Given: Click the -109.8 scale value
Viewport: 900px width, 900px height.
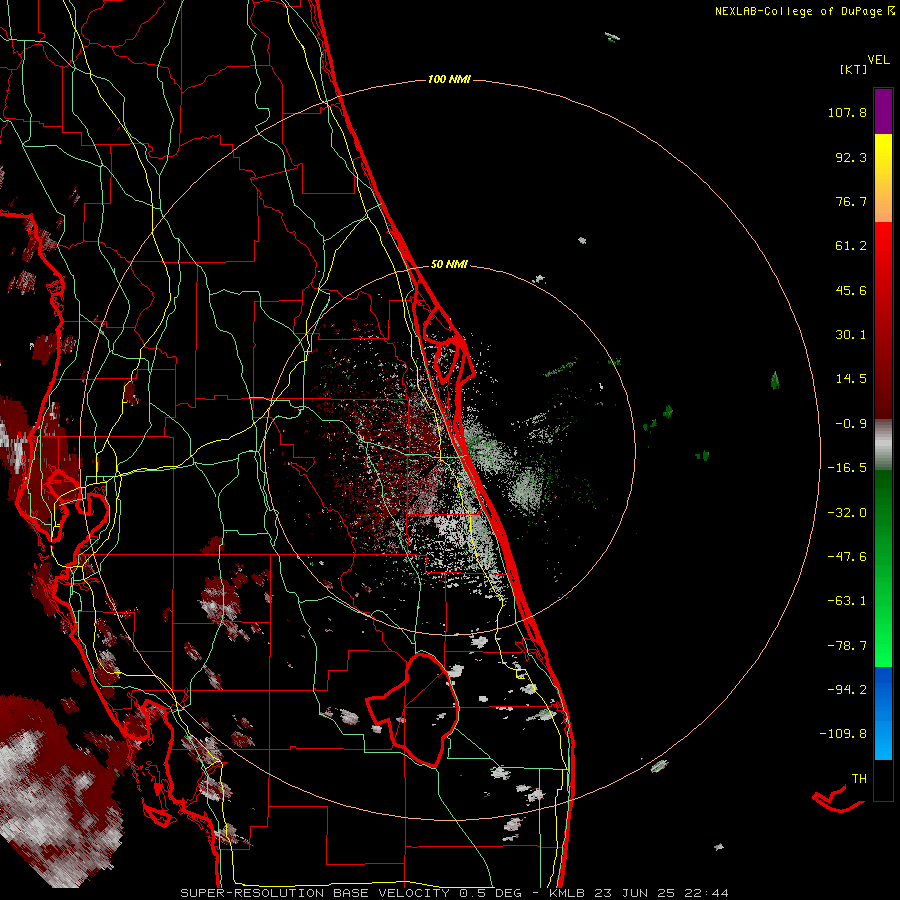Looking at the screenshot, I should click(x=843, y=734).
